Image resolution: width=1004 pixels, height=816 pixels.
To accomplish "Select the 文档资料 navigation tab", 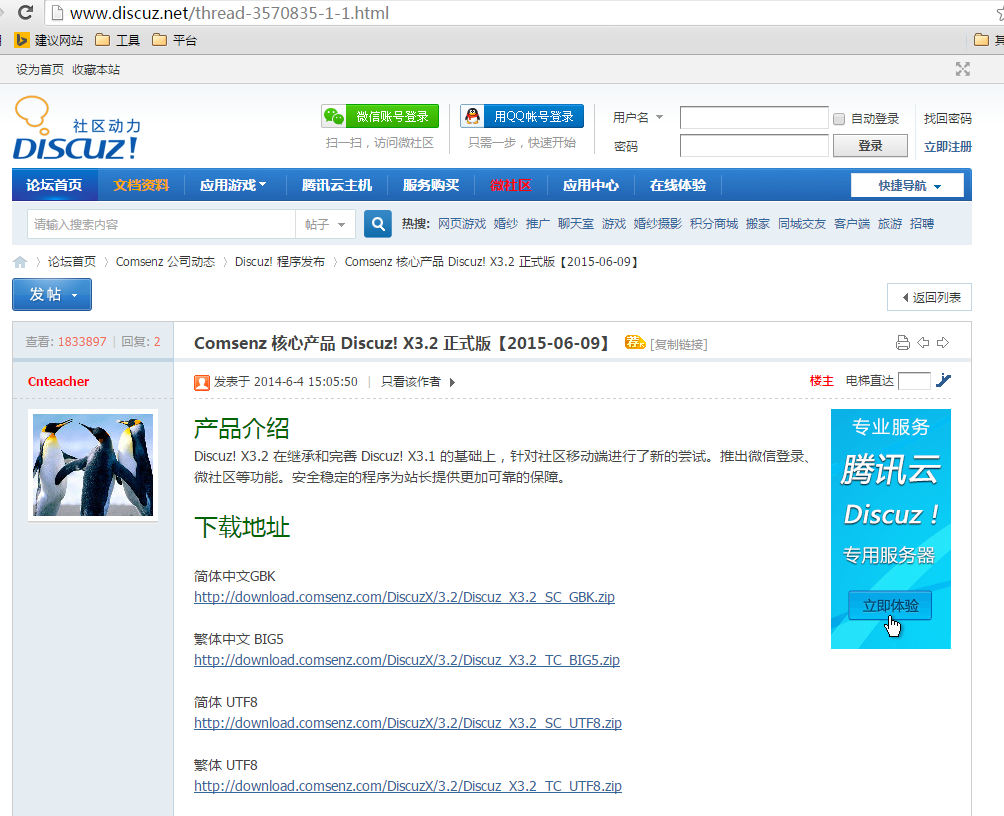I will (141, 185).
